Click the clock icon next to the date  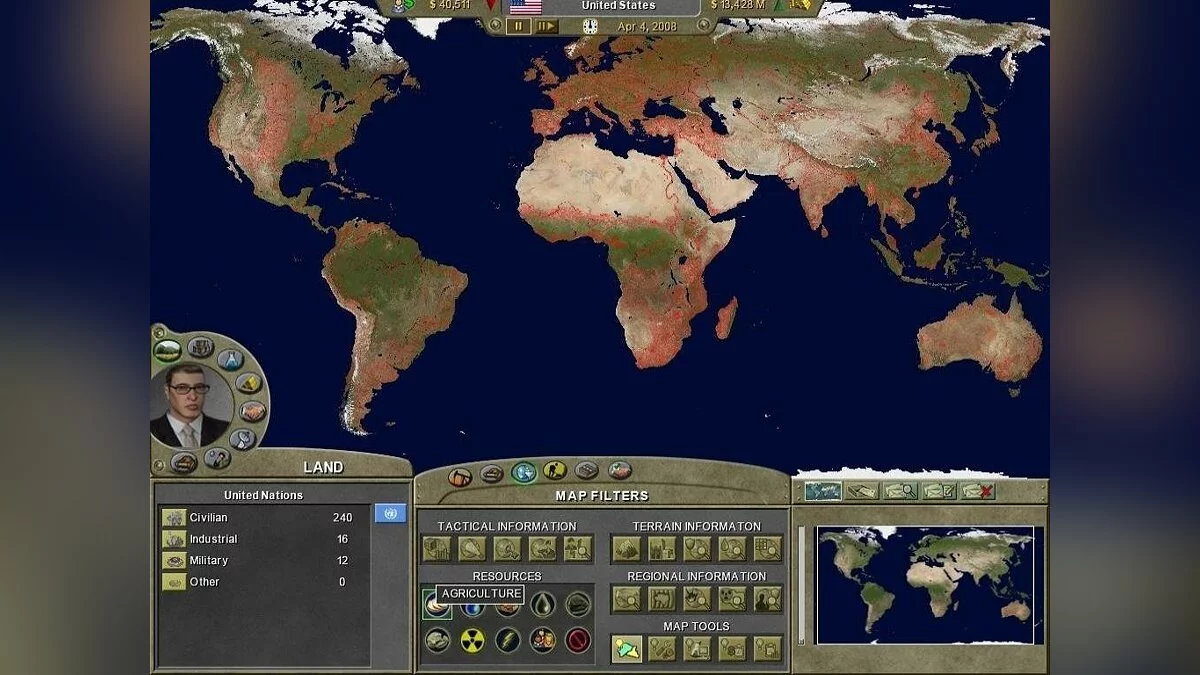coord(590,26)
